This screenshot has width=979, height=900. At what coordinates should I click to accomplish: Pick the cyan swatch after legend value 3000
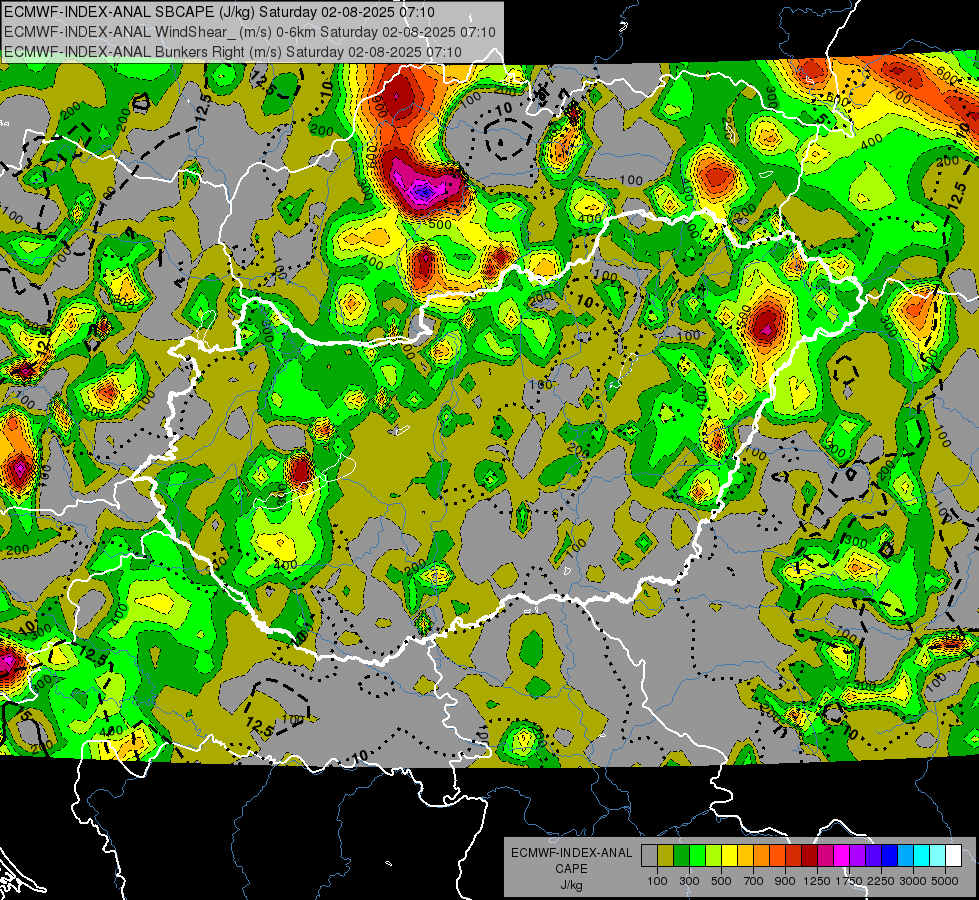pos(922,856)
